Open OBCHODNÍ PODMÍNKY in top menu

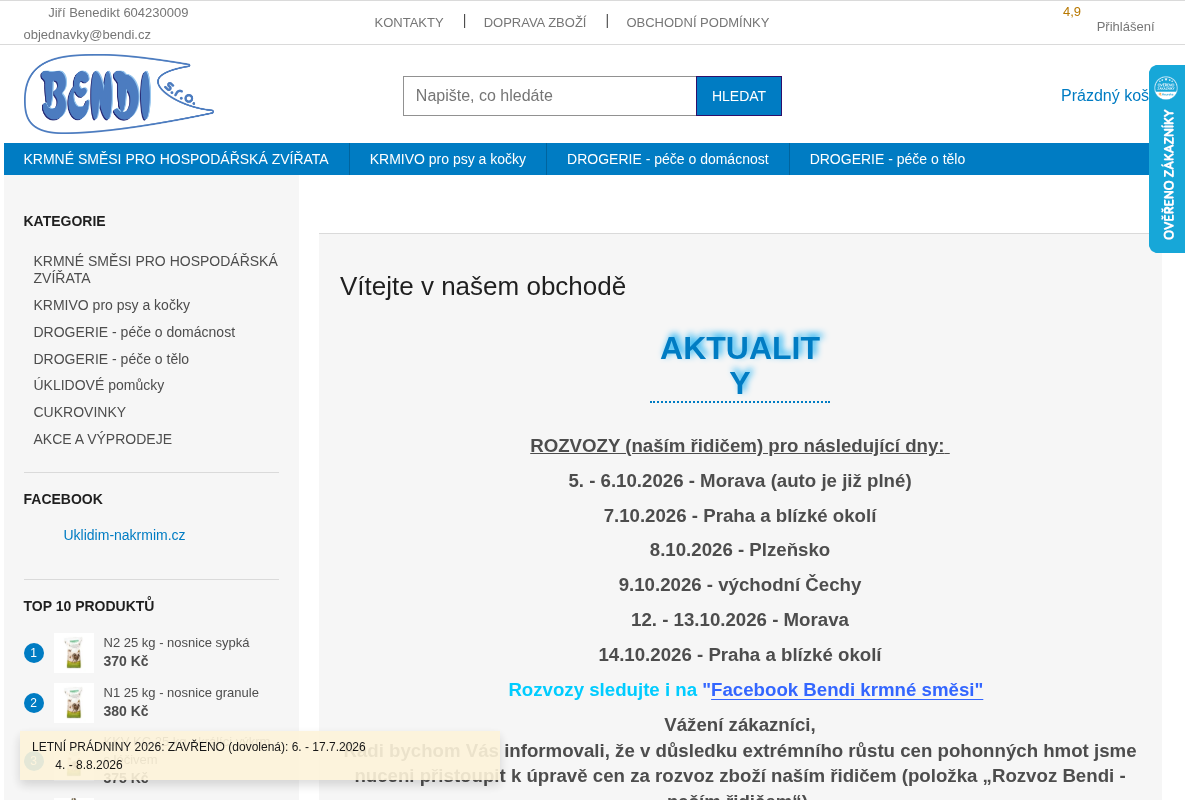pos(698,23)
